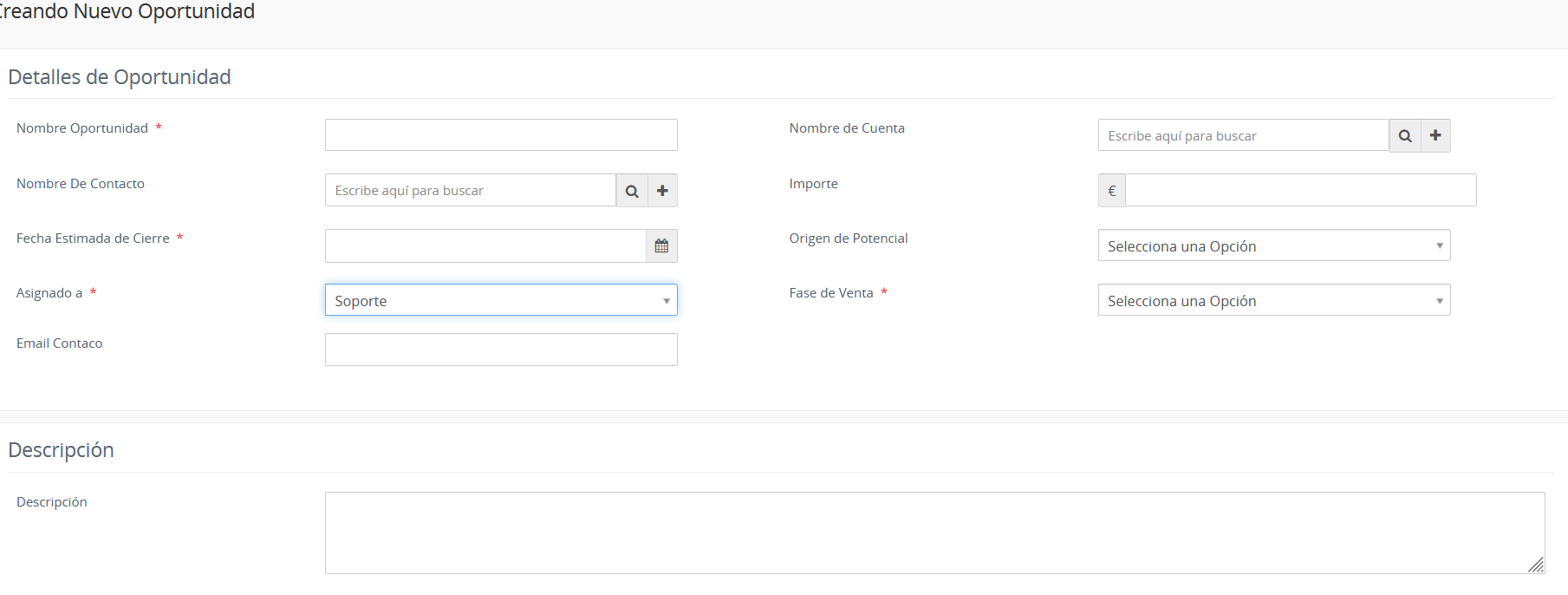Image resolution: width=1568 pixels, height=595 pixels.
Task: Search for an account in Nombre de Cuenta
Action: click(x=1405, y=135)
